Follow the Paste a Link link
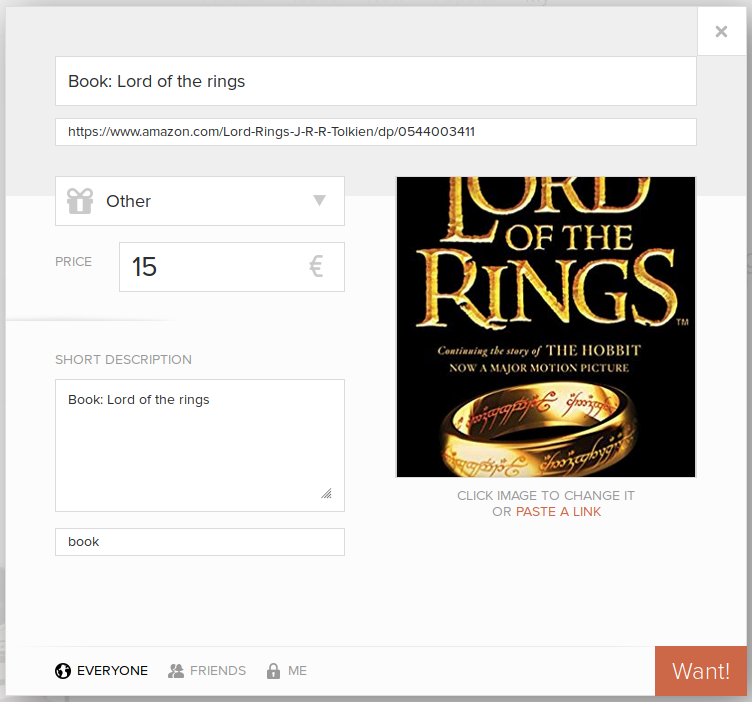This screenshot has height=702, width=752. (x=558, y=512)
